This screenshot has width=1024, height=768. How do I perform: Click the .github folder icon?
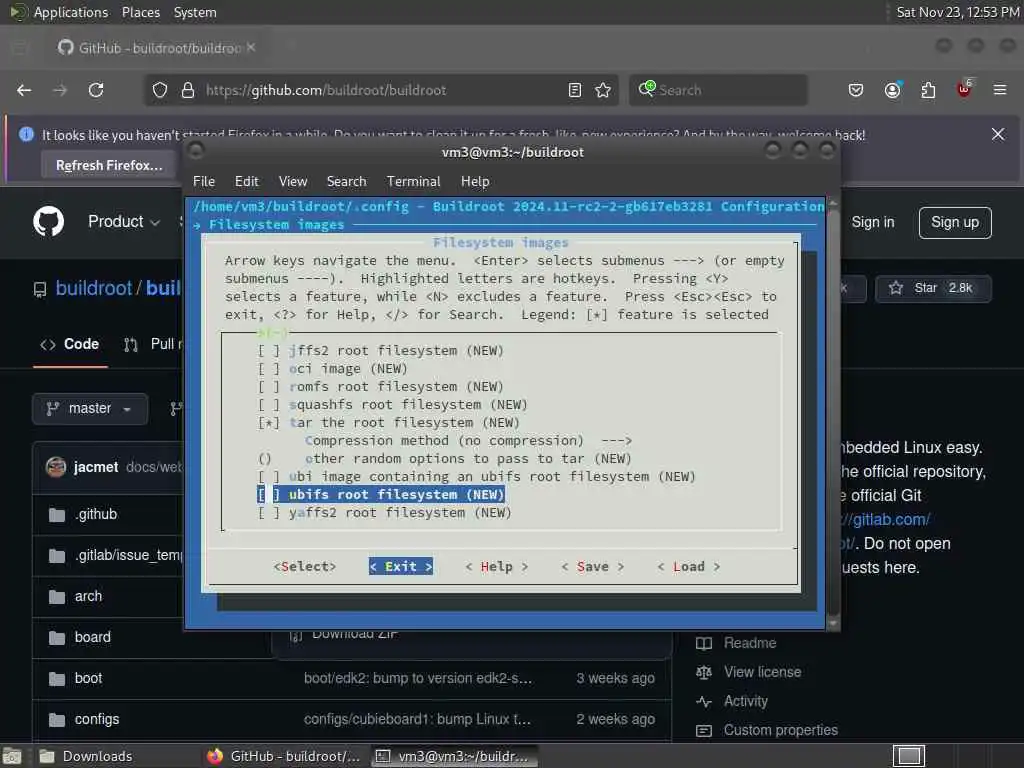click(x=57, y=515)
